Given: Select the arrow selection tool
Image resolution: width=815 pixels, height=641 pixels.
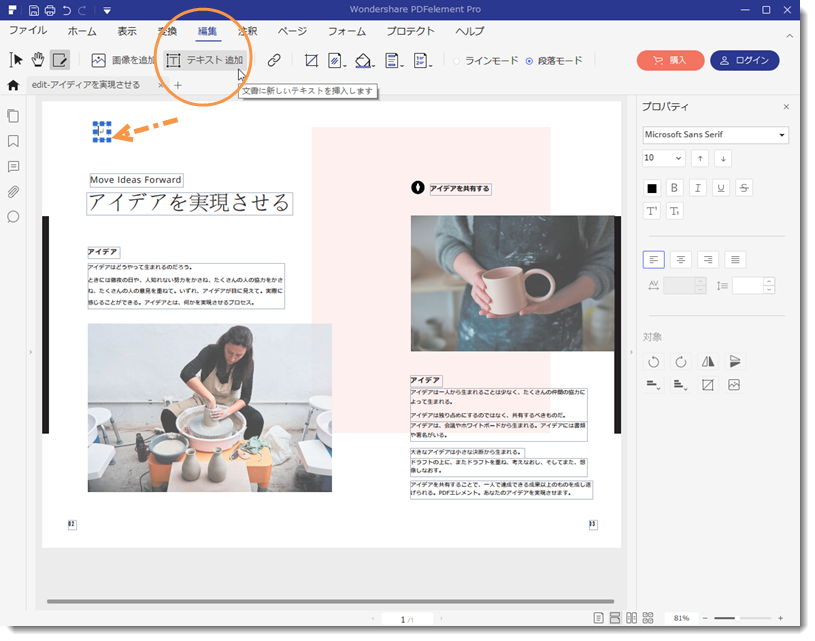Looking at the screenshot, I should click(16, 60).
